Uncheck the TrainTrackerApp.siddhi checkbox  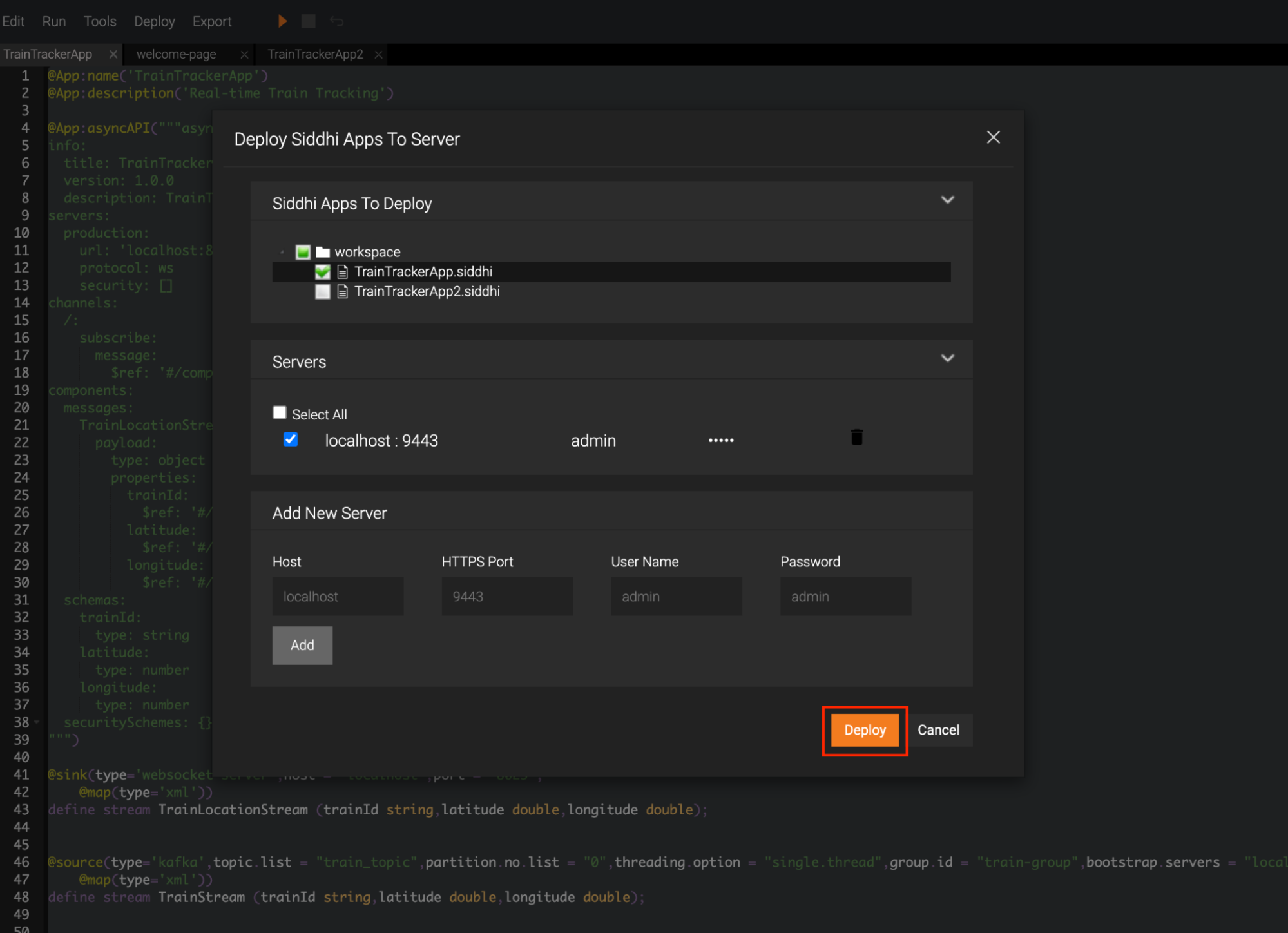click(x=323, y=272)
